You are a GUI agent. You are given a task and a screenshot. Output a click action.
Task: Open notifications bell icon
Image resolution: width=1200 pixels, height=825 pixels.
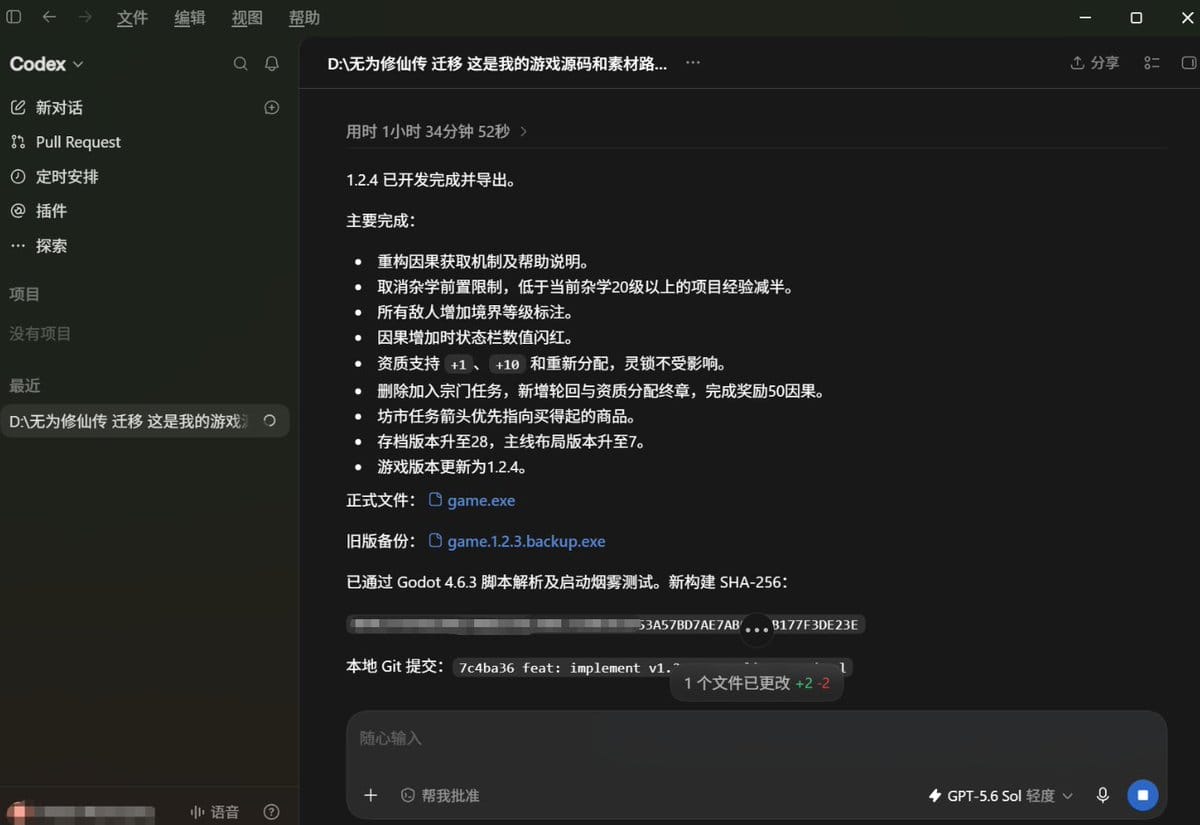coord(271,64)
